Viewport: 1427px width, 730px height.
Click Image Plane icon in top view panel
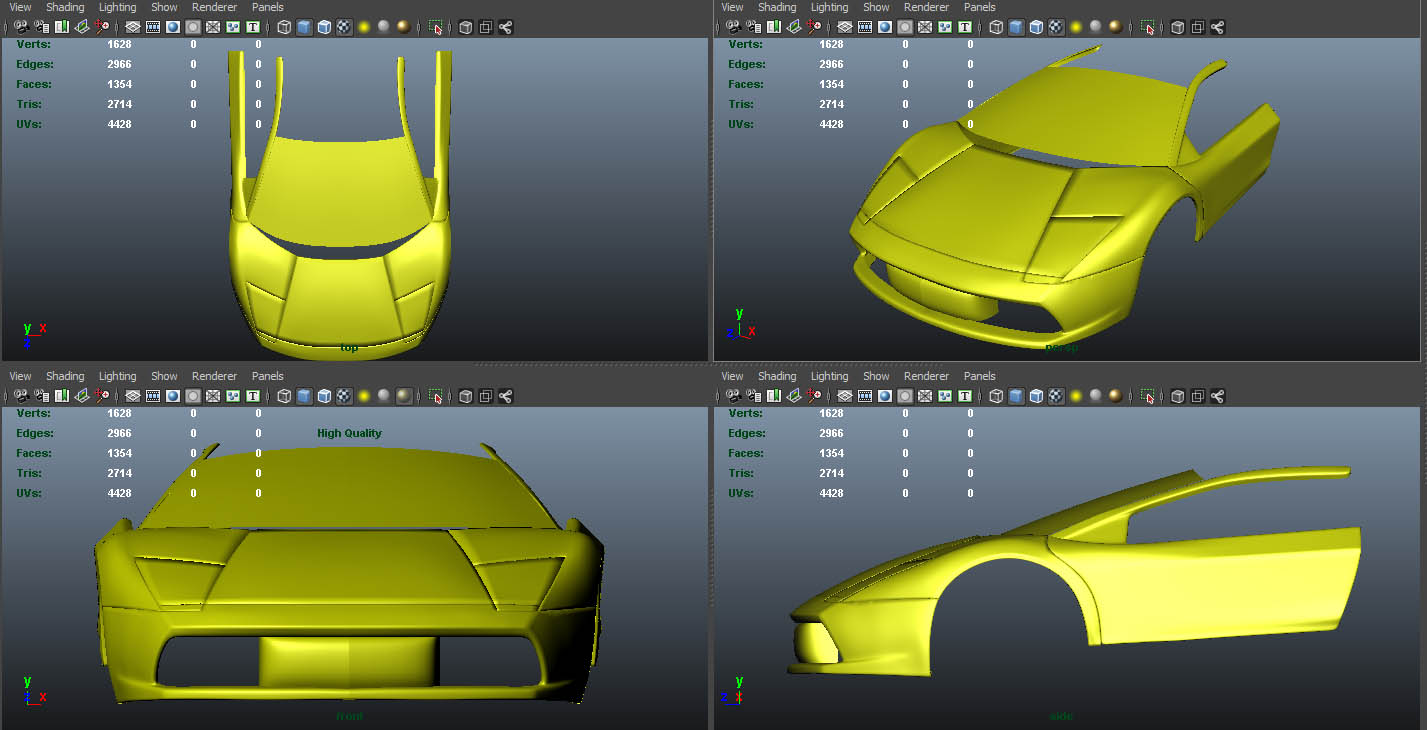[x=81, y=27]
